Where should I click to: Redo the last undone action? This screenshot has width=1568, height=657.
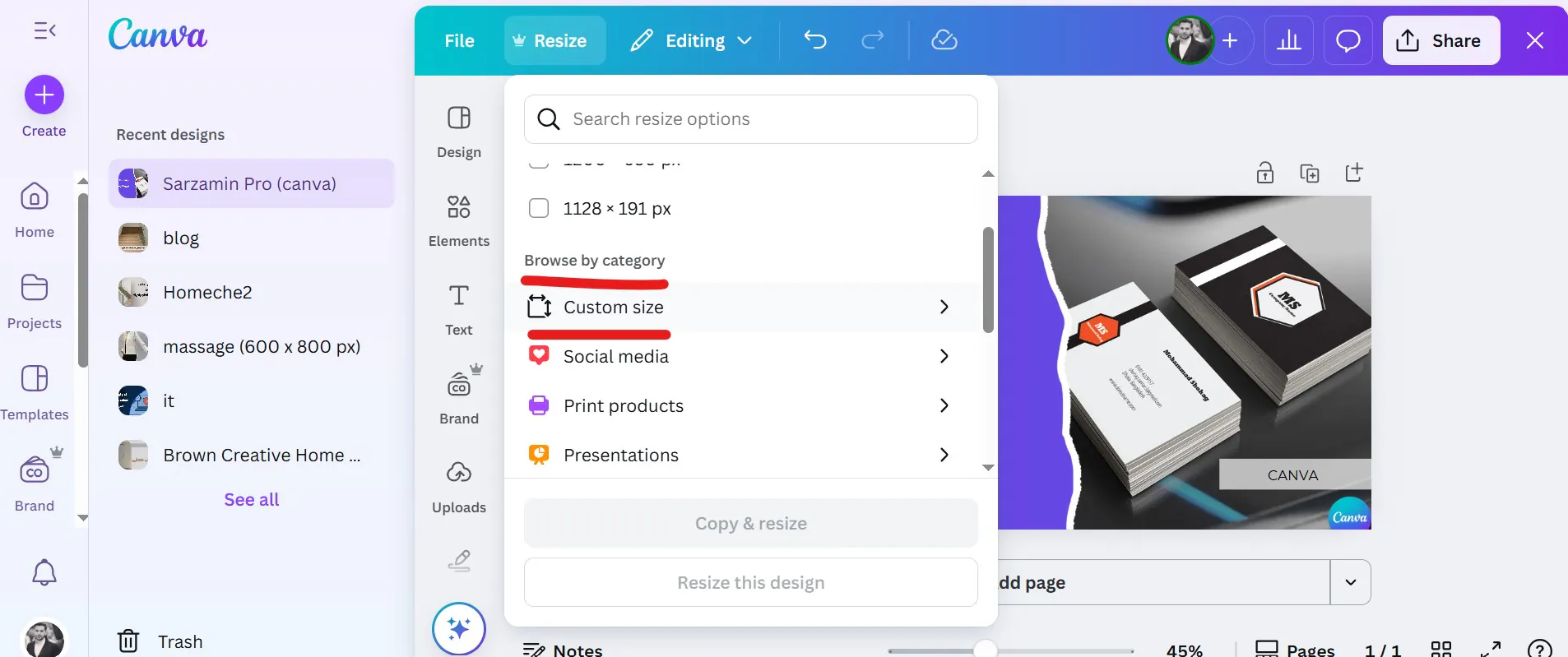pyautogui.click(x=873, y=40)
